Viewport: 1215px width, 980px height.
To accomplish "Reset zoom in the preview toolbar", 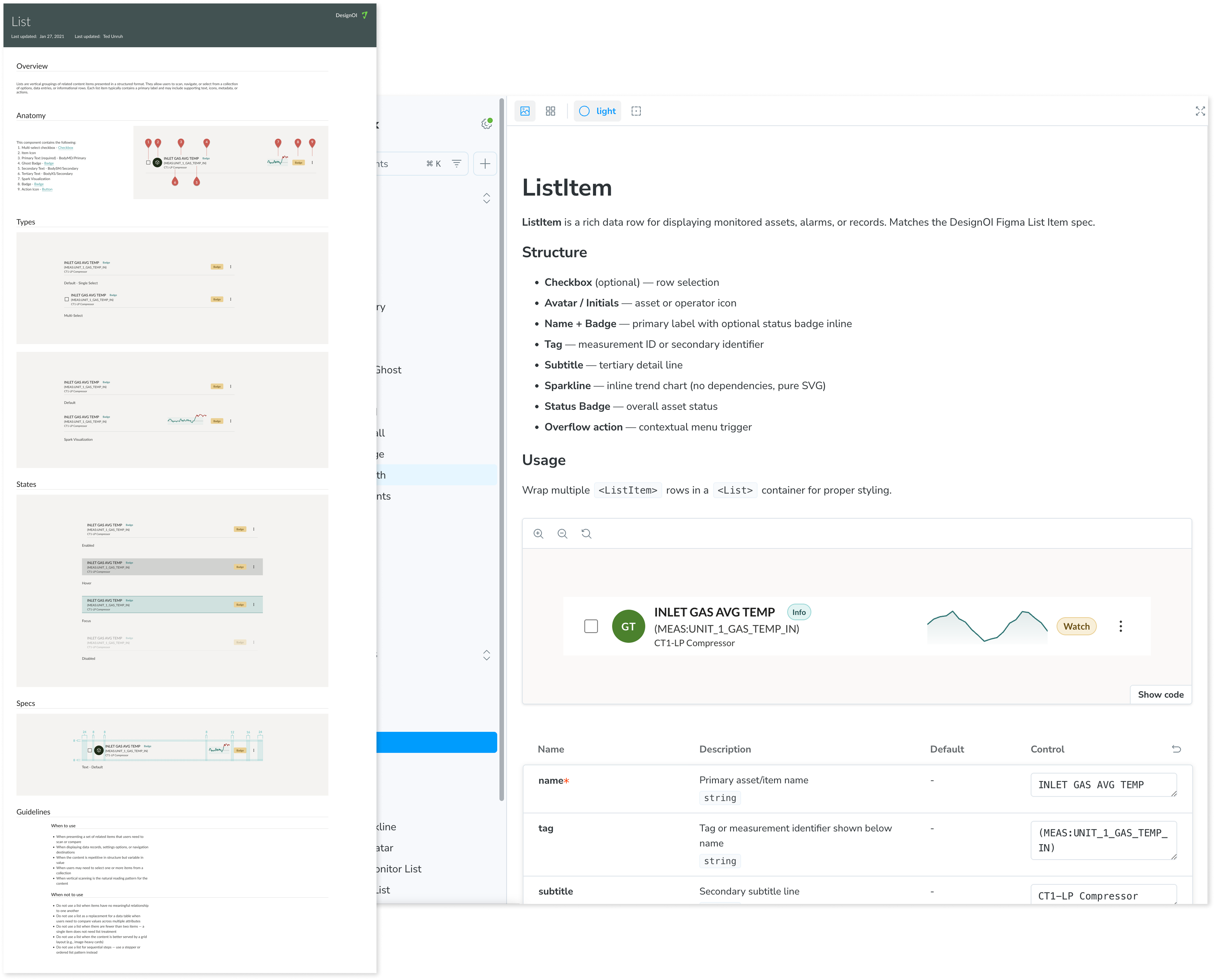I will (586, 533).
